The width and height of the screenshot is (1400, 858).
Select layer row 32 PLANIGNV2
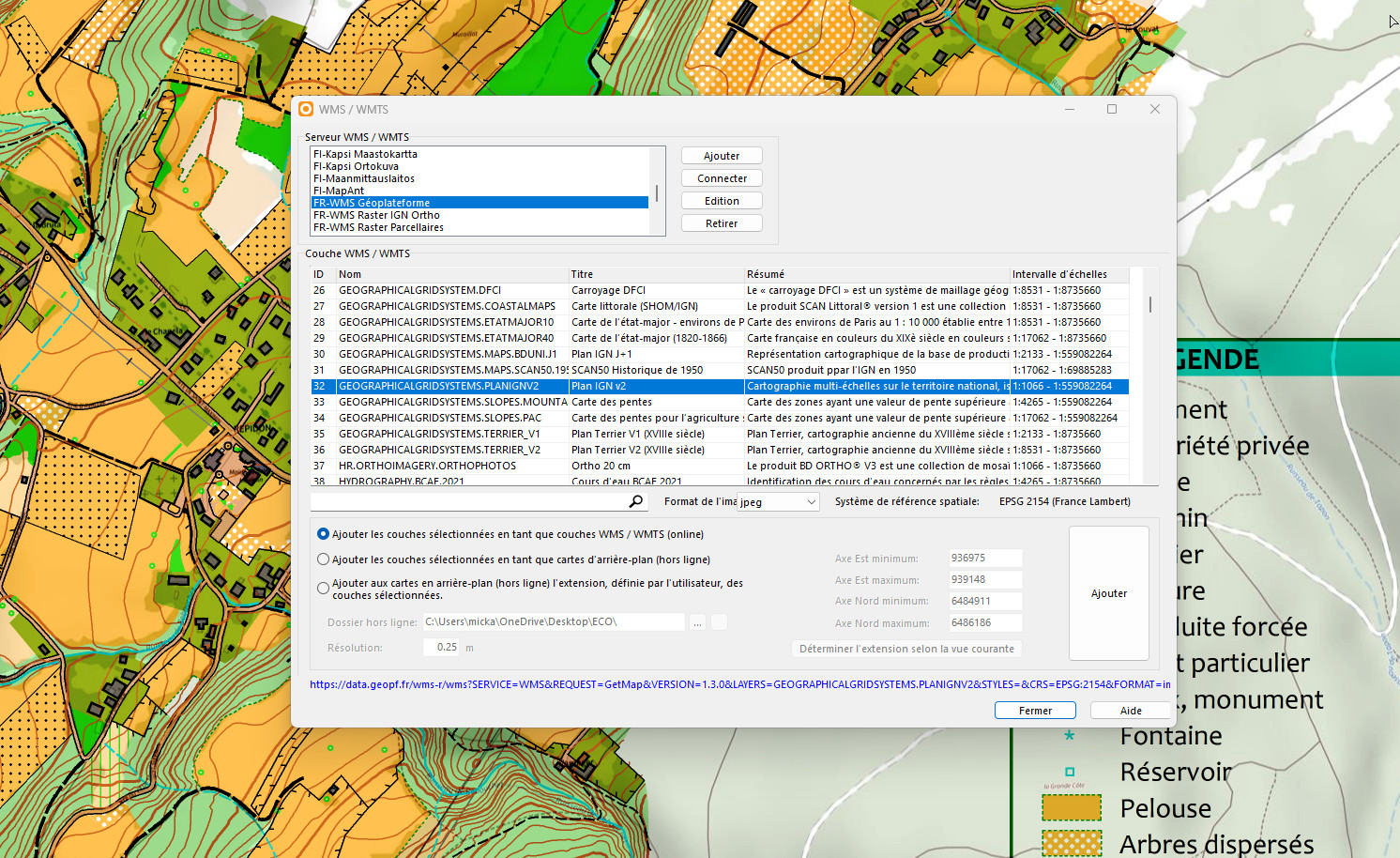[x=720, y=386]
